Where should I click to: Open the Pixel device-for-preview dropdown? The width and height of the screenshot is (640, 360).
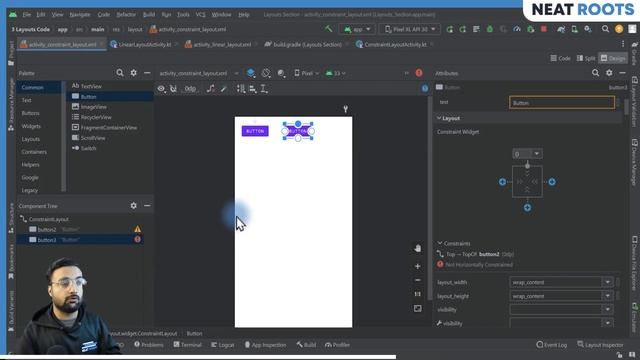point(307,73)
